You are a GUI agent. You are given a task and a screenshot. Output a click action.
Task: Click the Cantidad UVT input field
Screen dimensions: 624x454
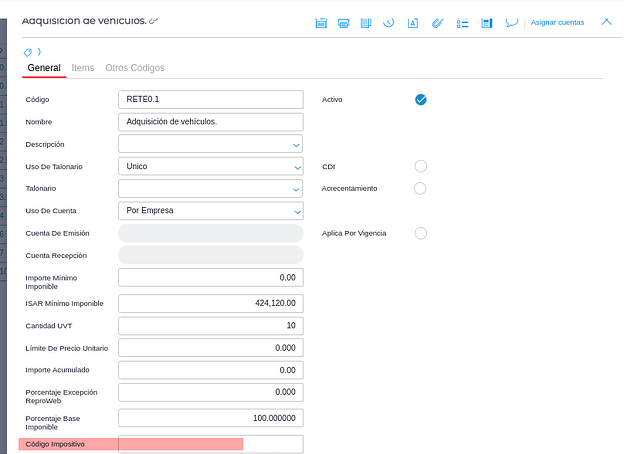click(210, 326)
